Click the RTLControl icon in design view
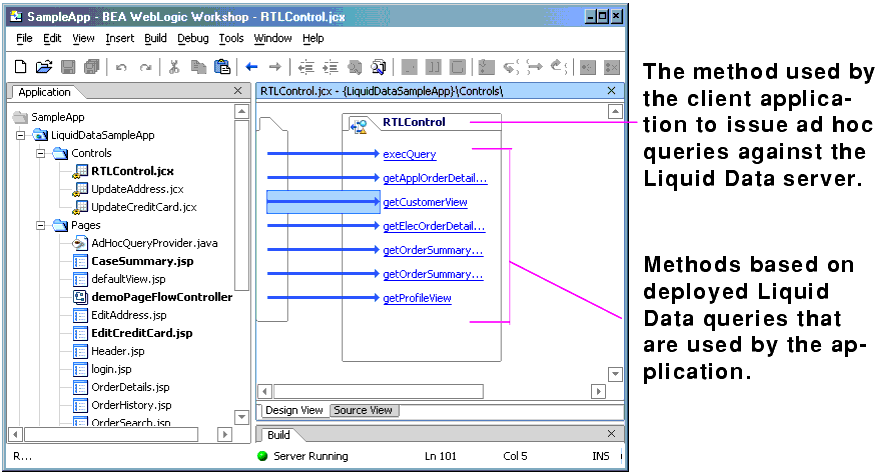 pyautogui.click(x=358, y=127)
